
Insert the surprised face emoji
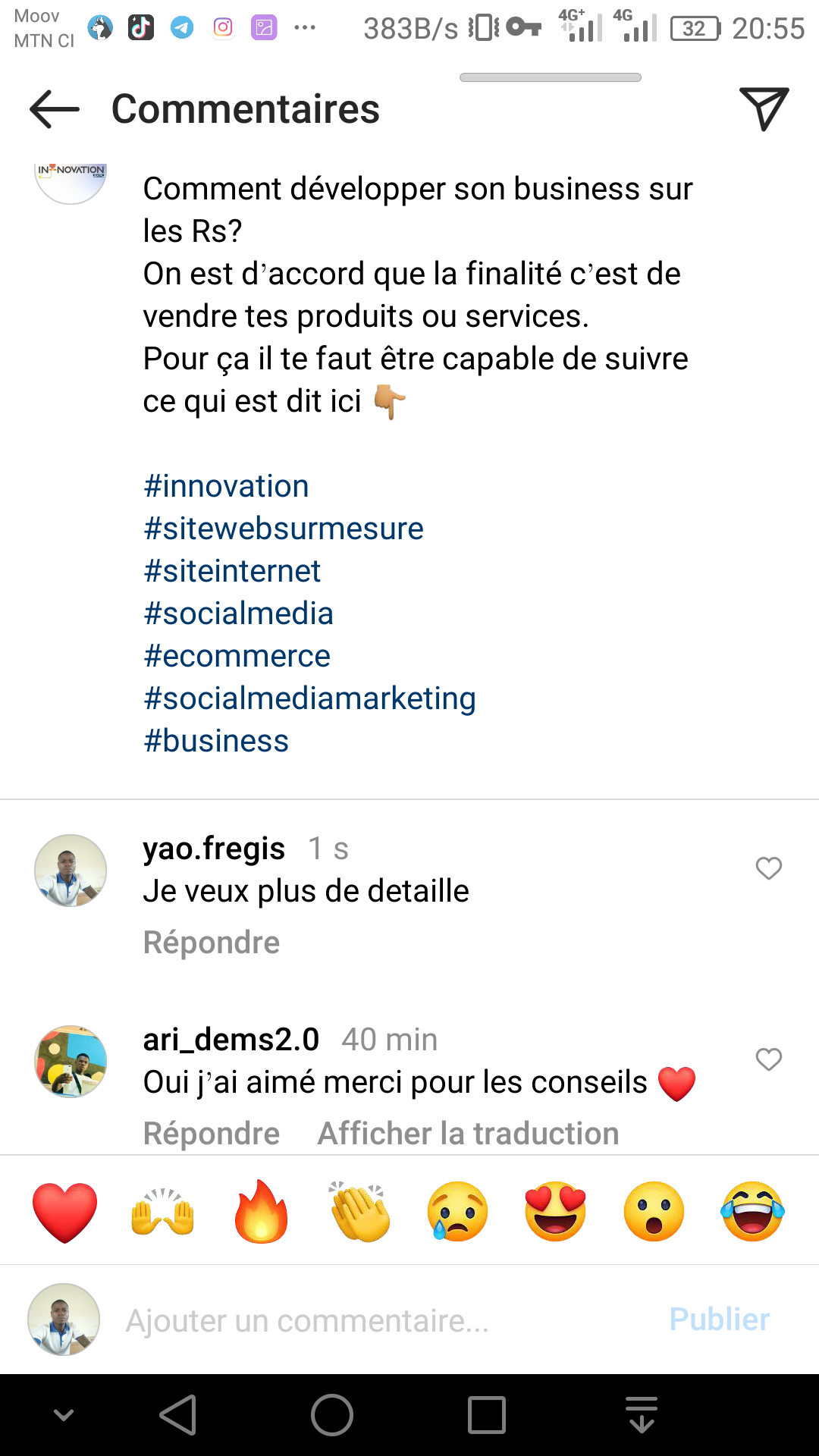coord(654,1212)
